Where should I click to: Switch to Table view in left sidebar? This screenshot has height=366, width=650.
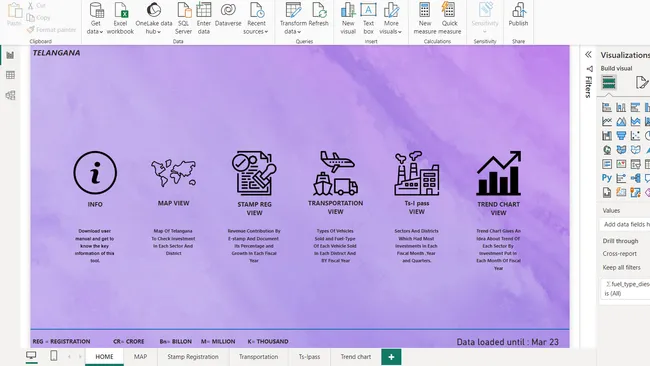[x=10, y=75]
